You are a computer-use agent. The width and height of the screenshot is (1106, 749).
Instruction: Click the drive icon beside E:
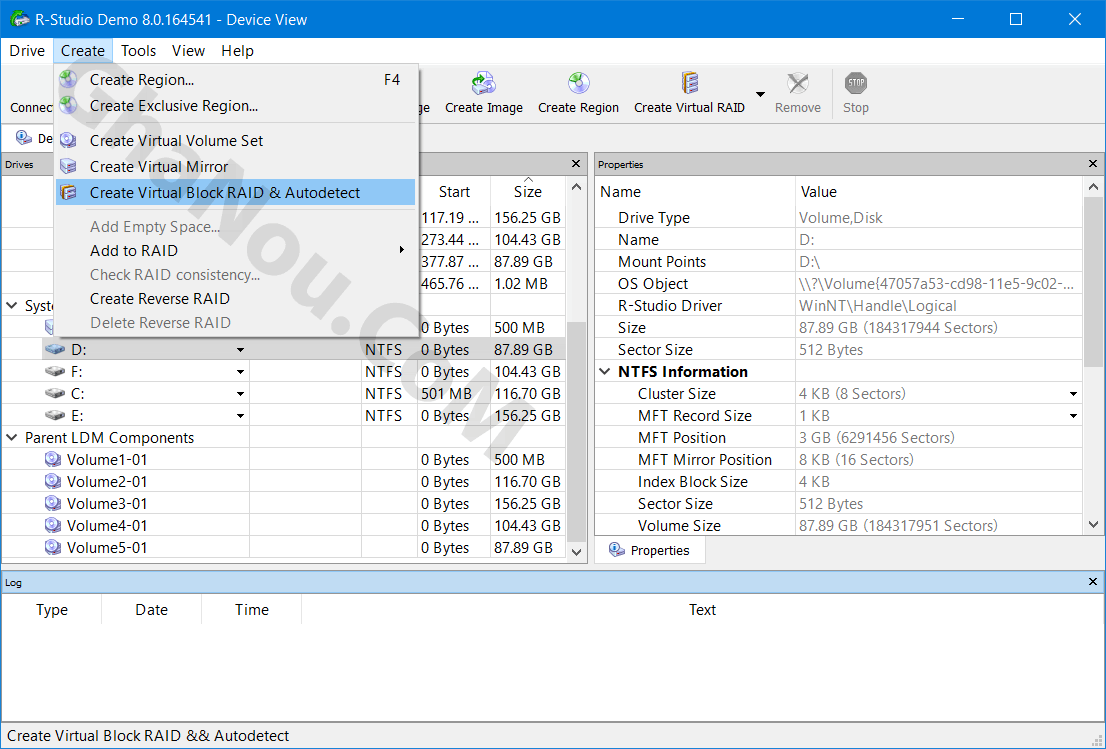[x=55, y=416]
